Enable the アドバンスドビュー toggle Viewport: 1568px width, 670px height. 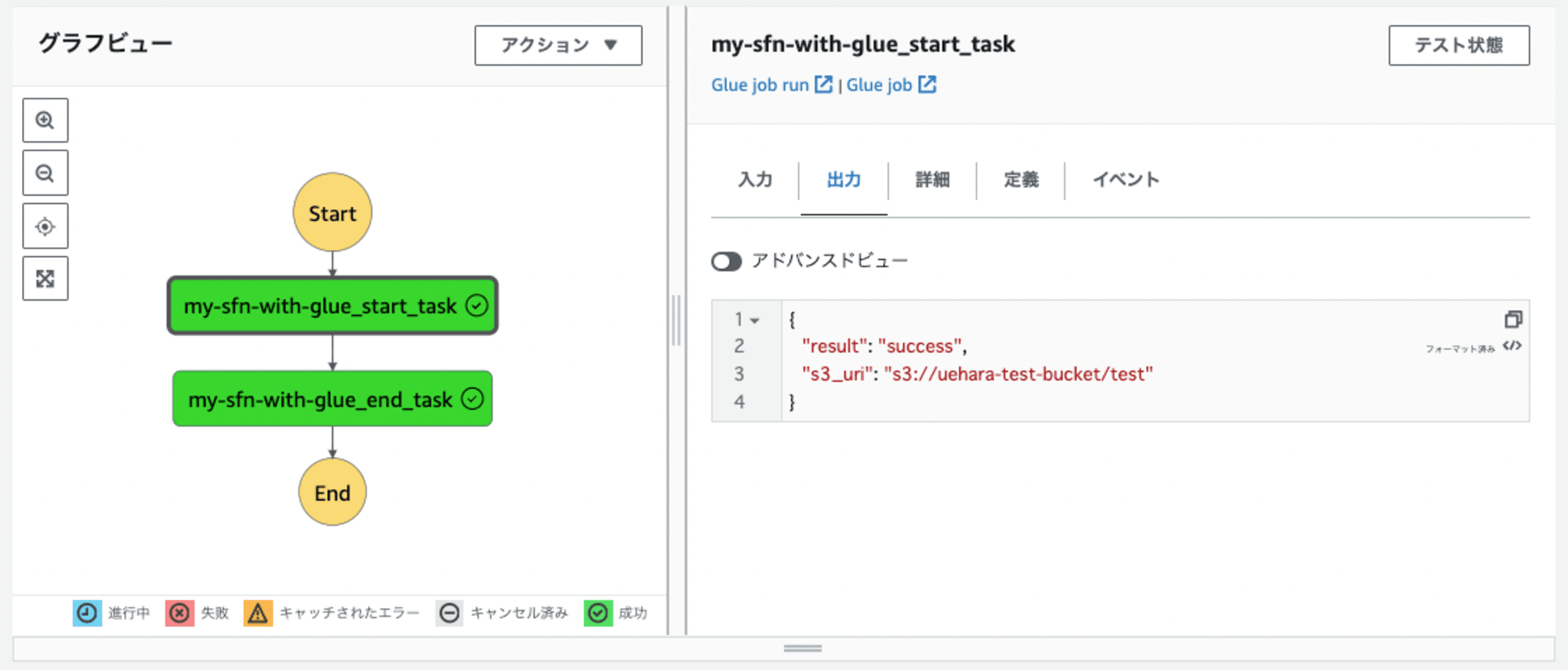pos(726,261)
